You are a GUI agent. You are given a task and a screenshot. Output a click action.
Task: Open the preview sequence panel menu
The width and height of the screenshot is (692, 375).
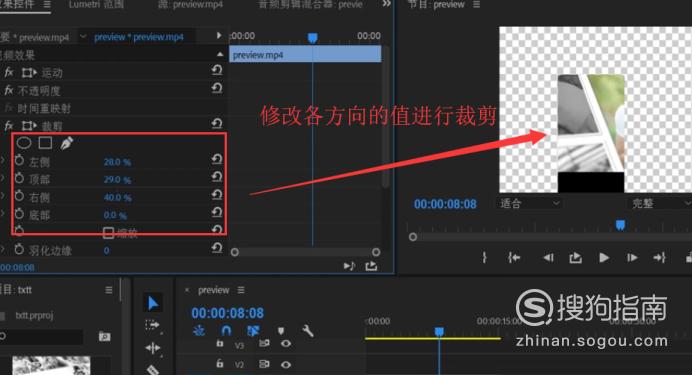241,290
